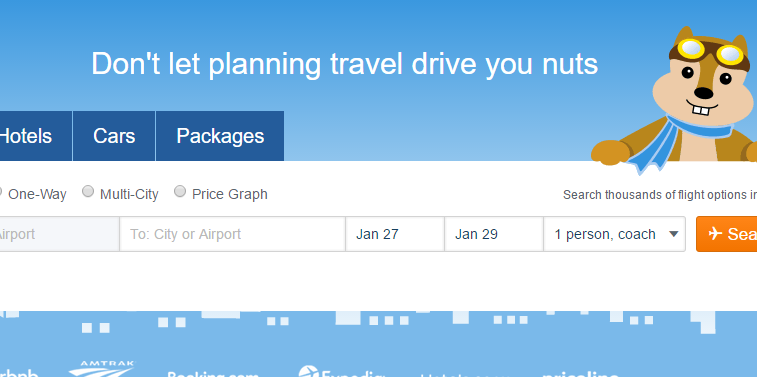The width and height of the screenshot is (757, 377).
Task: Click the Amtrak logo
Action: coord(102,369)
